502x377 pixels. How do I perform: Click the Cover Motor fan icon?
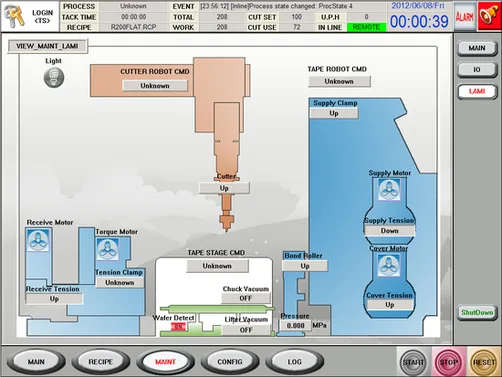(x=389, y=265)
